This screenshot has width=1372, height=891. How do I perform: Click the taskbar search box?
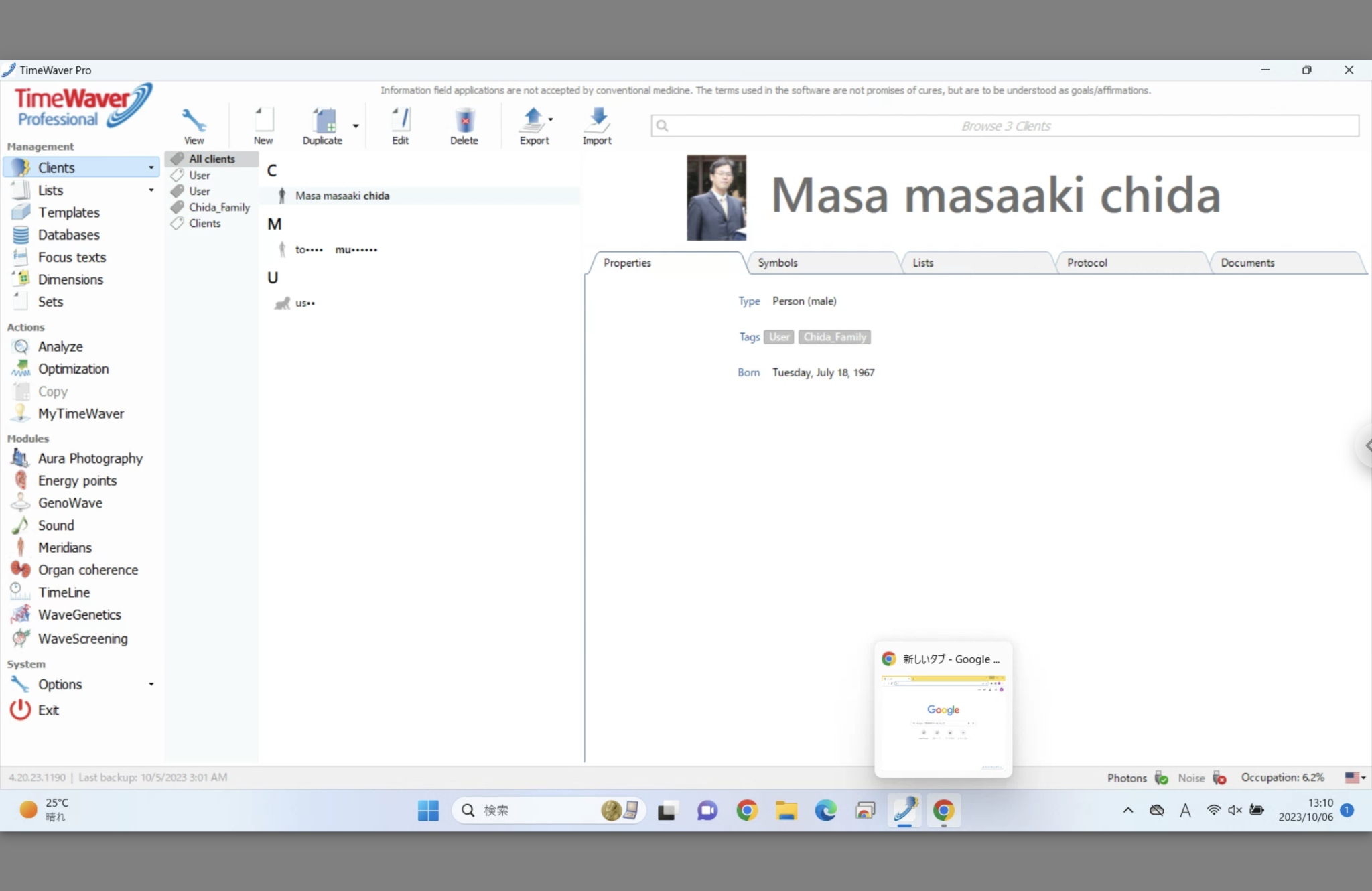pos(548,810)
